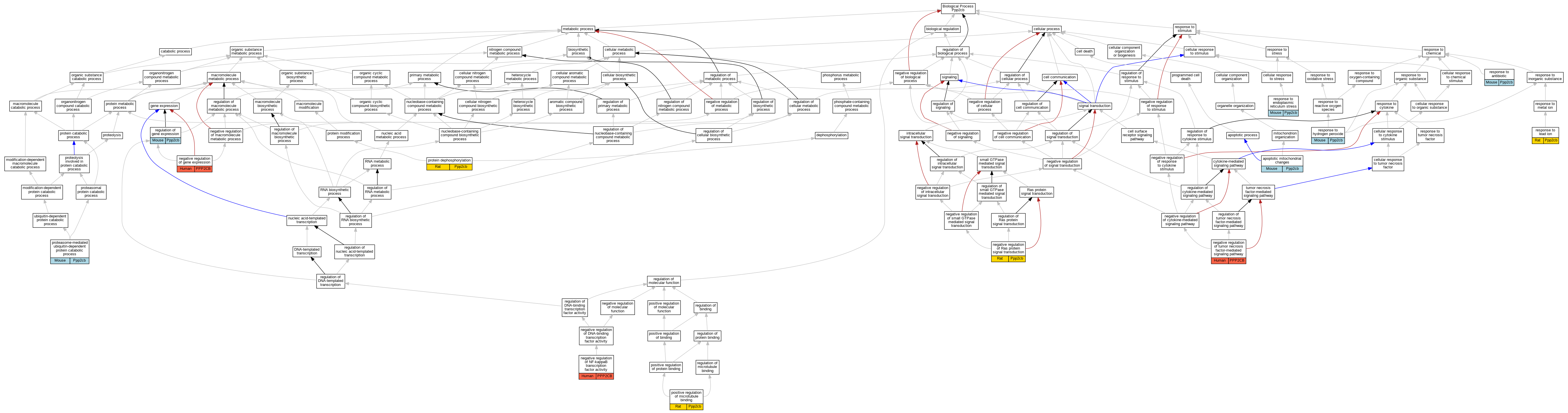Click the 'mitochondrion organization' node
The width and height of the screenshot is (1568, 413).
1285,135
